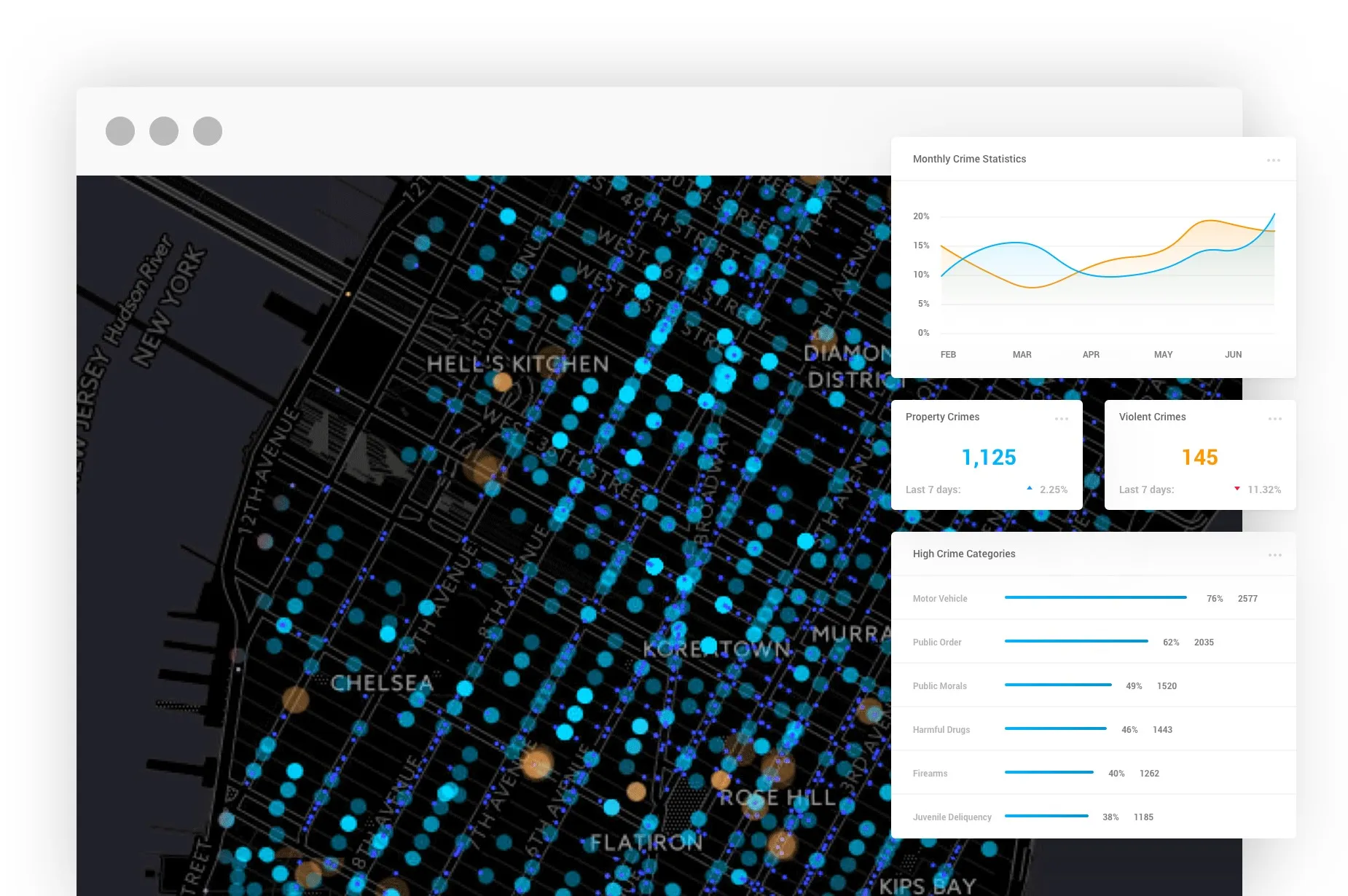Click the Harmful Drugs progress bar
Screen dimensions: 1348x896
1055,728
